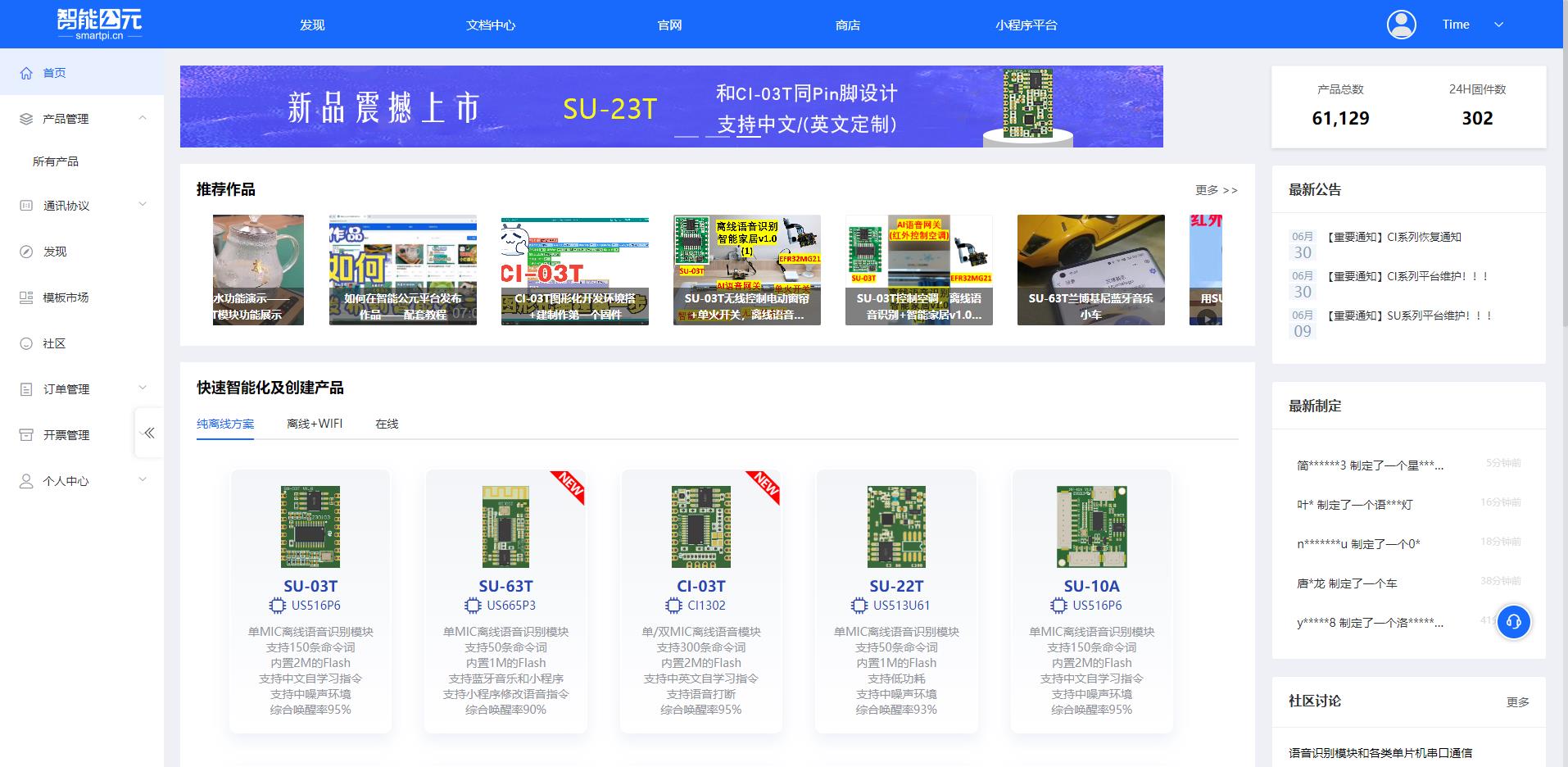
Task: Click 更多 in 社区讨论 panel
Action: coord(1518,702)
